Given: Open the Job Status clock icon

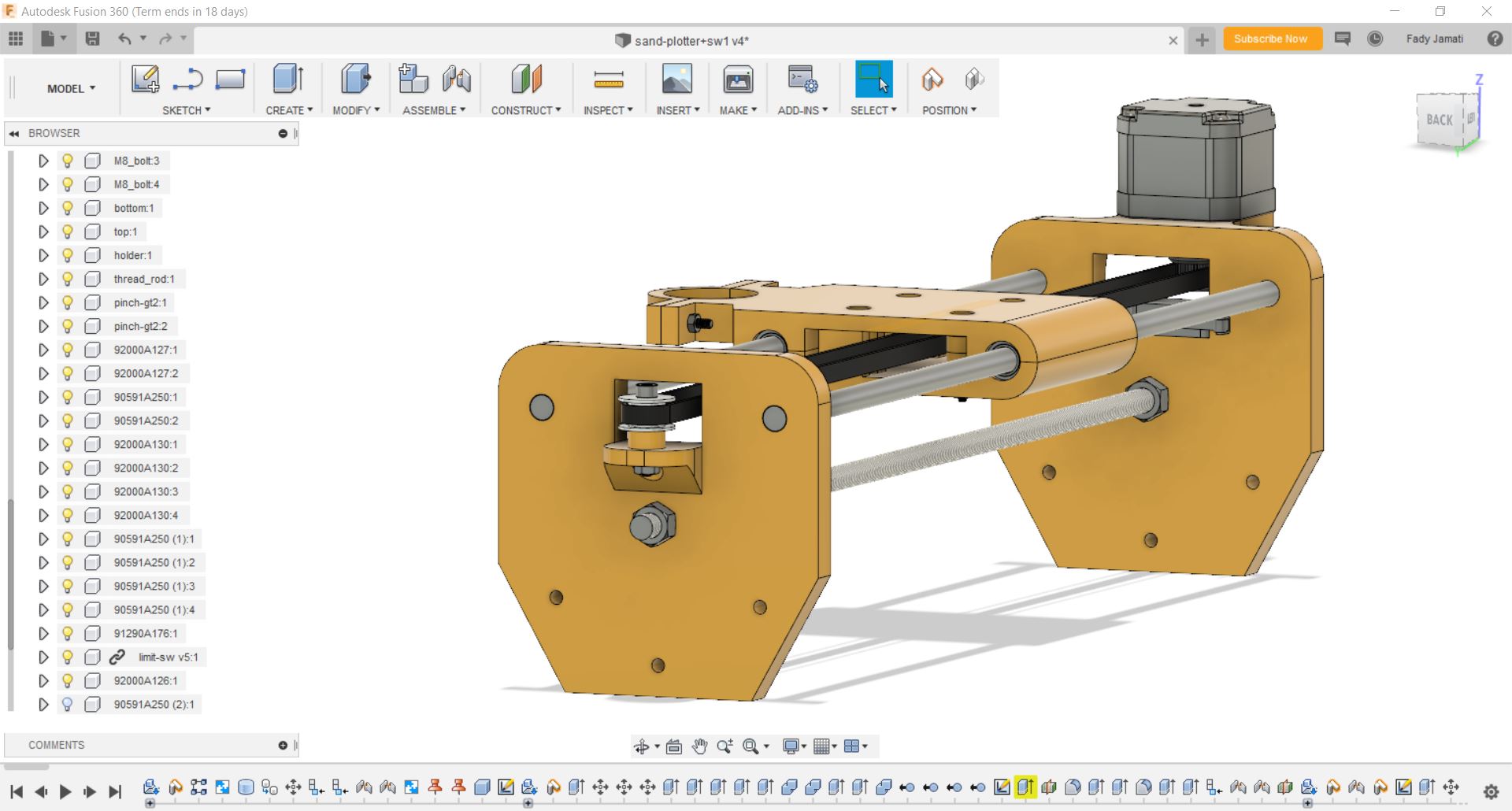Looking at the screenshot, I should pyautogui.click(x=1375, y=39).
